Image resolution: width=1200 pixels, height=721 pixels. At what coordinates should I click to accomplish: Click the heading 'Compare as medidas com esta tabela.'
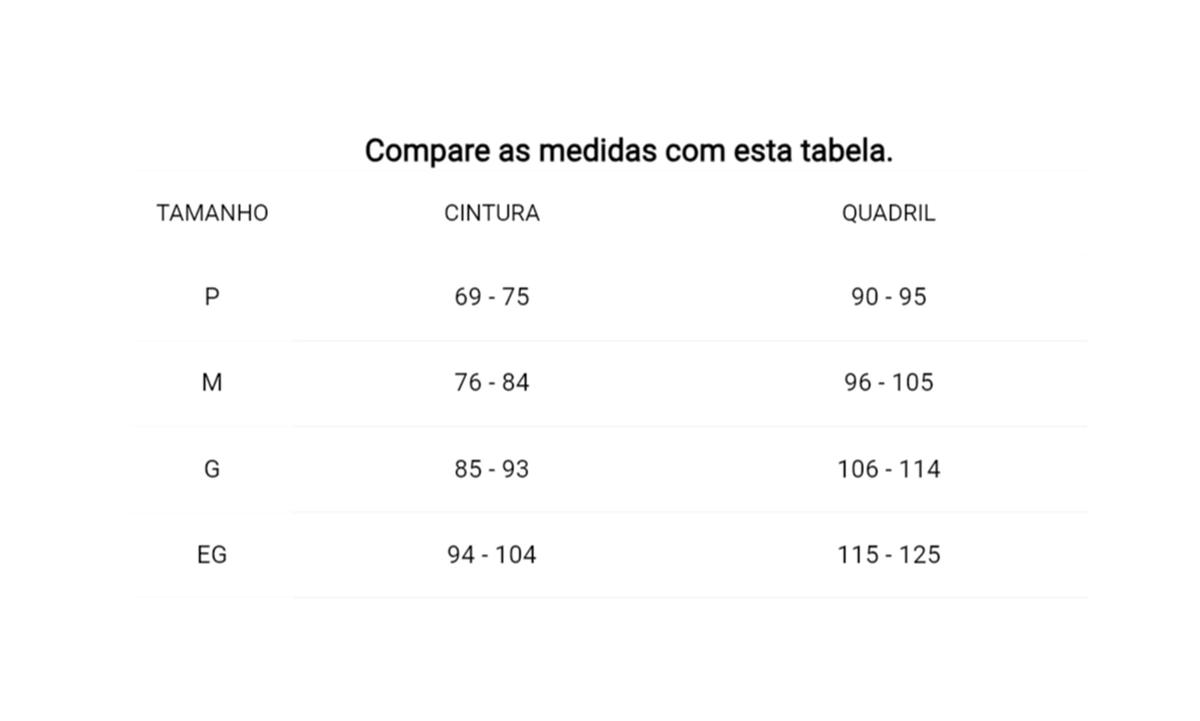point(628,151)
